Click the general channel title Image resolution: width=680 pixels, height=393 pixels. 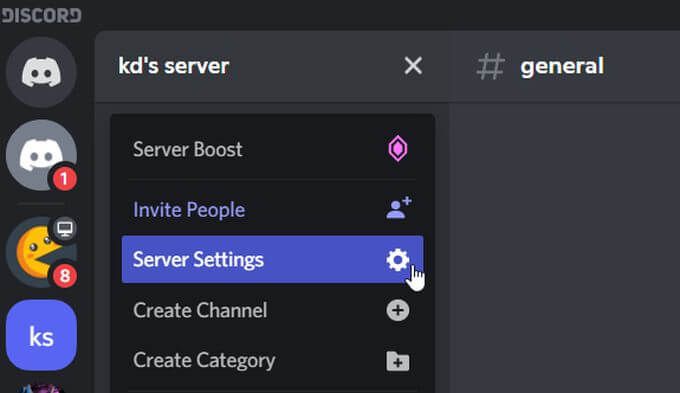click(562, 66)
